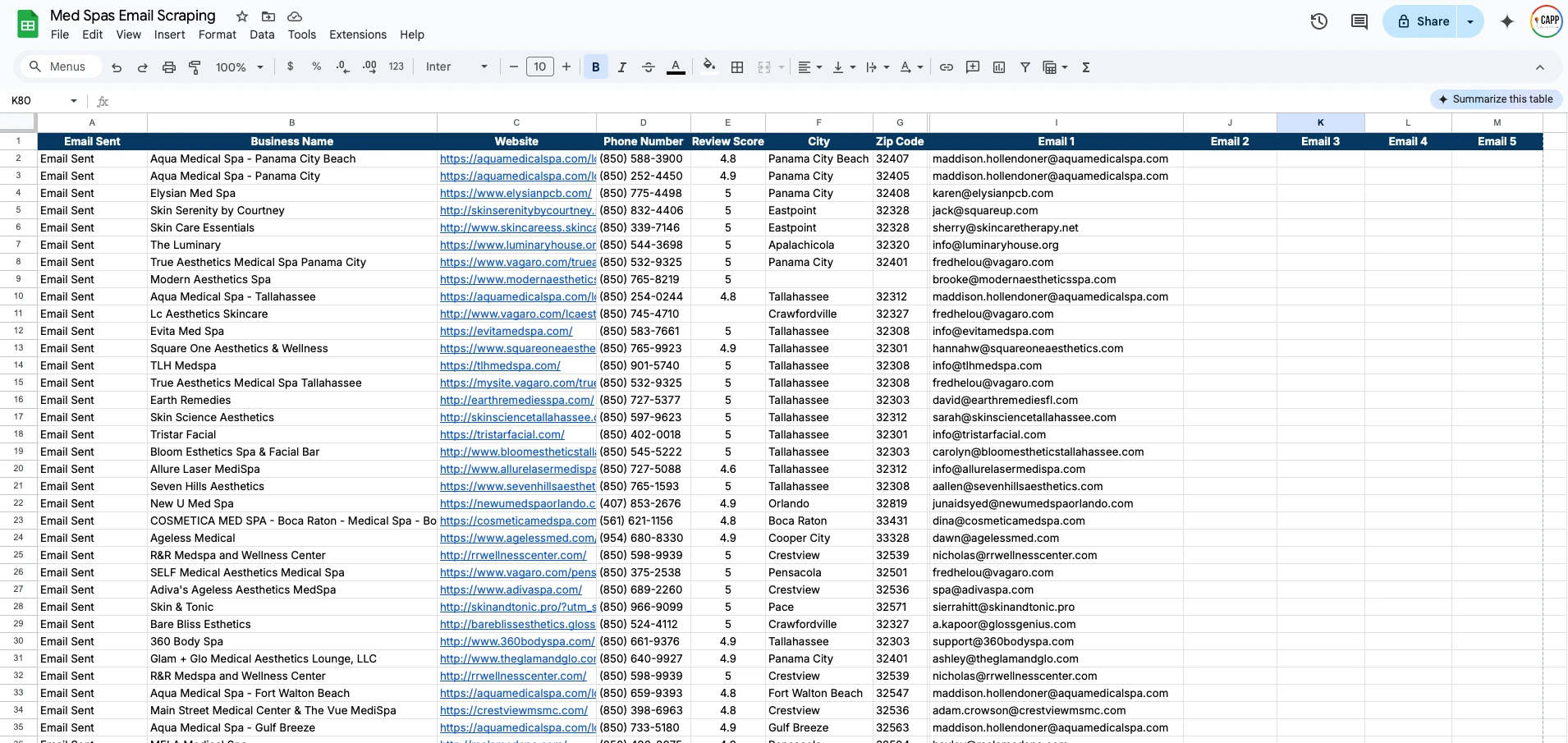Toggle strikethrough formatting
Image resolution: width=1568 pixels, height=743 pixels.
(649, 67)
